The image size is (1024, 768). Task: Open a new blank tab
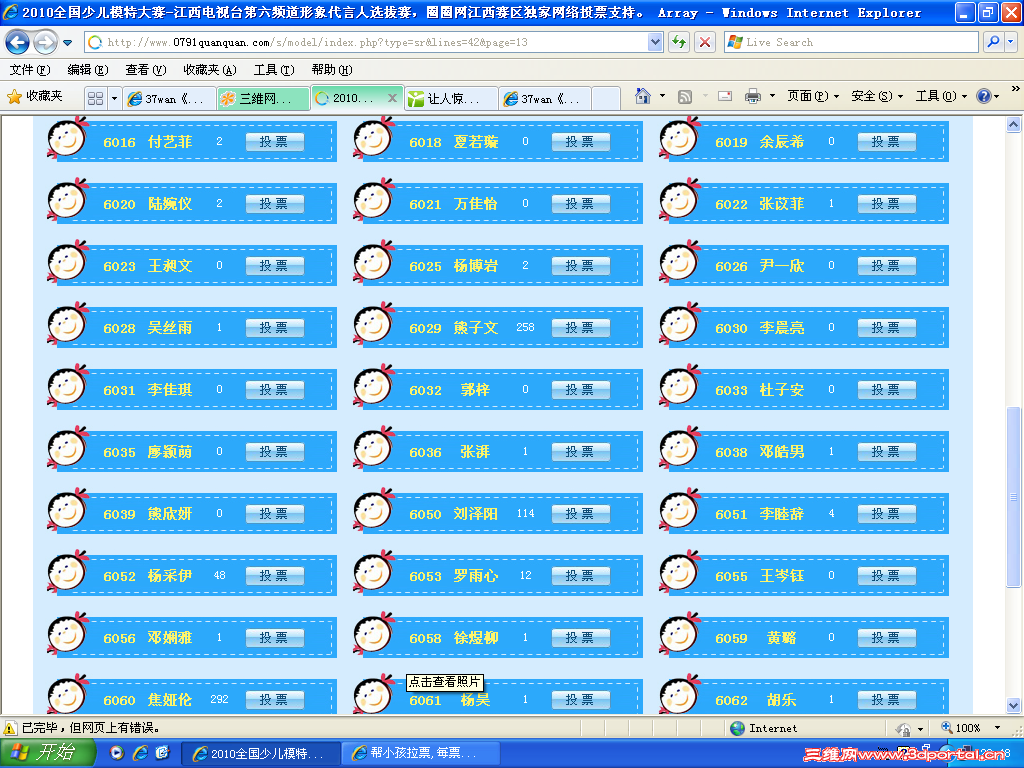click(607, 99)
